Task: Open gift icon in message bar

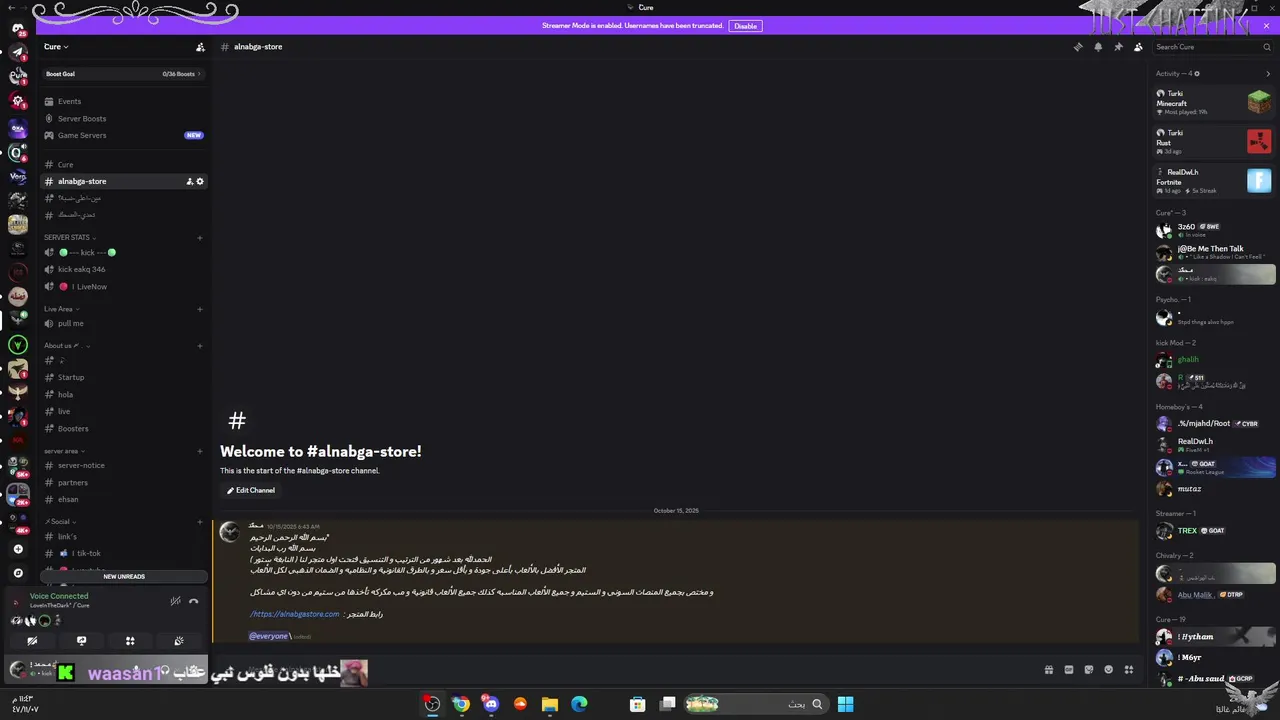Action: click(1049, 670)
